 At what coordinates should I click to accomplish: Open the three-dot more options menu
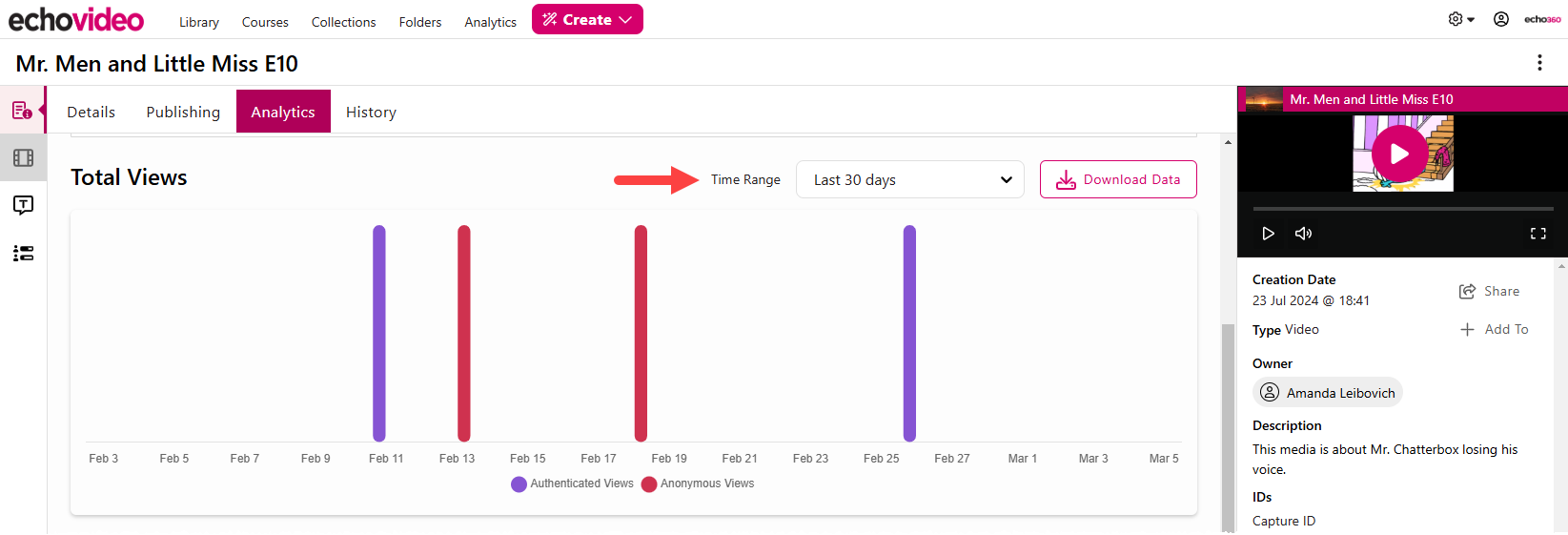1539,63
